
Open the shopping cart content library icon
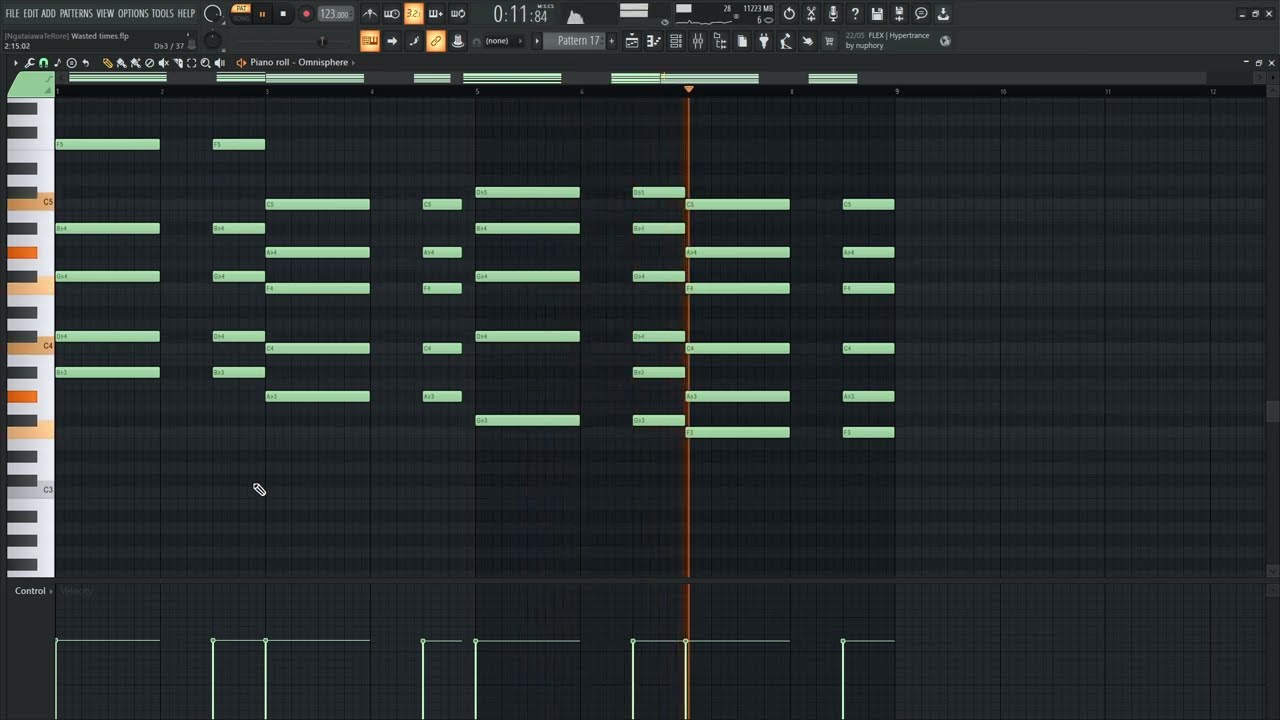[828, 41]
